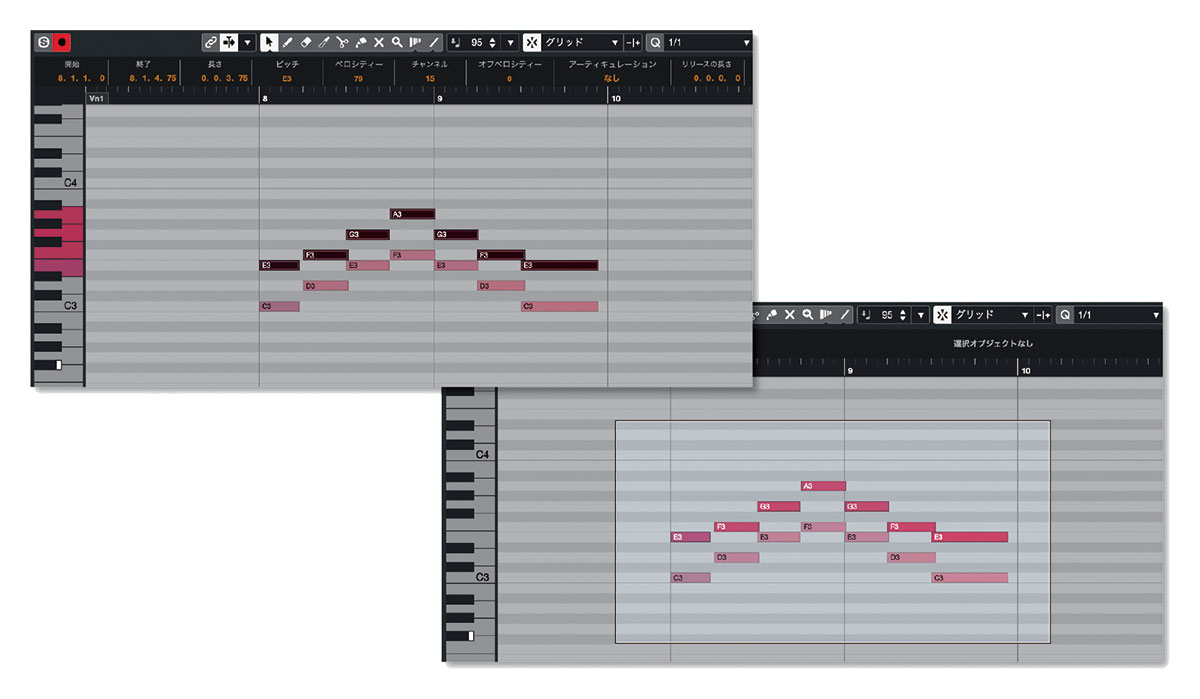Toggle Snap on/off icon in upper window
This screenshot has width=1200, height=699.
532,42
